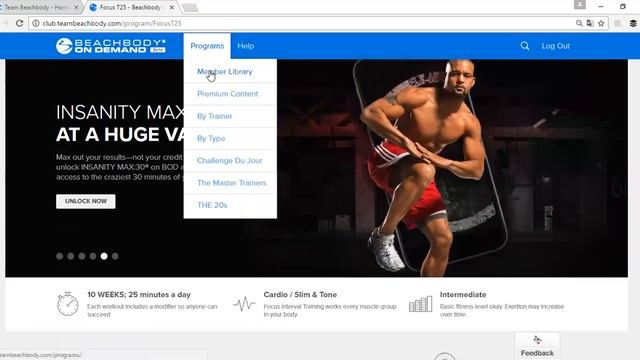
Task: Go to the third carousel slide dot
Action: point(82,256)
